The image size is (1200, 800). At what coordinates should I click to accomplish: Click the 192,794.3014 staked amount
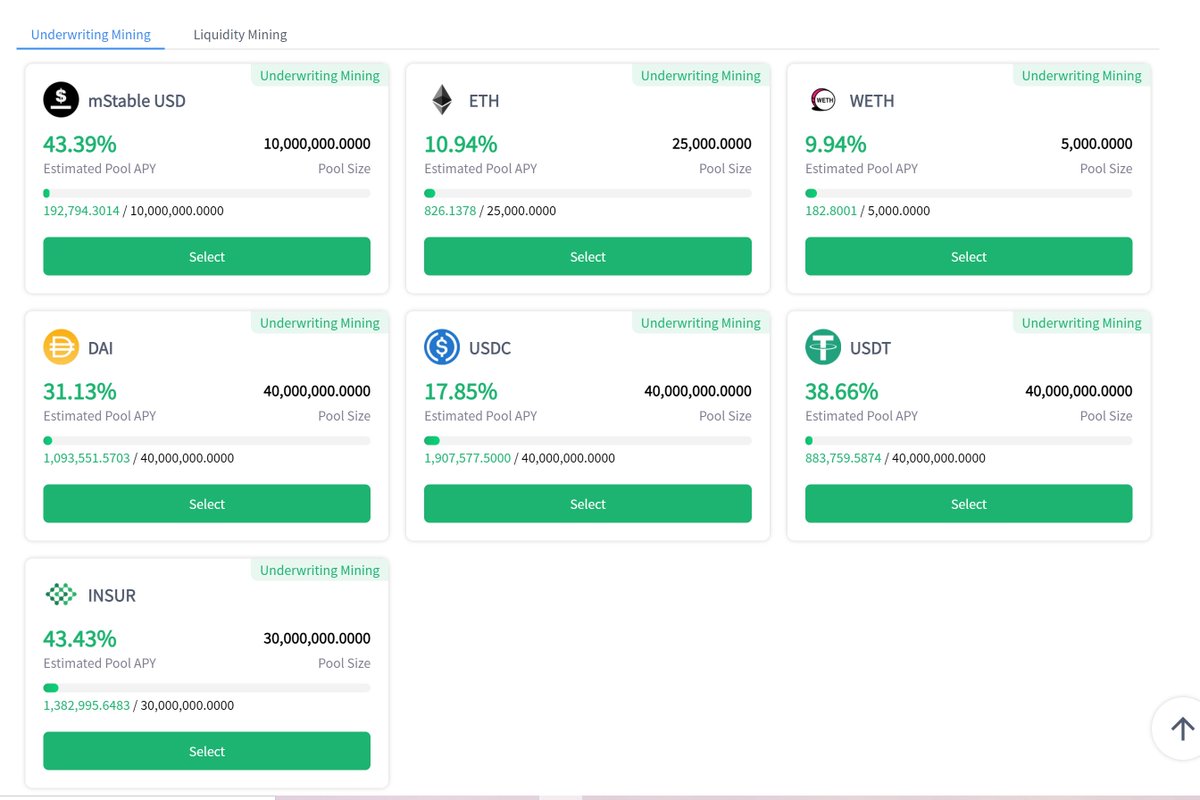[x=81, y=211]
